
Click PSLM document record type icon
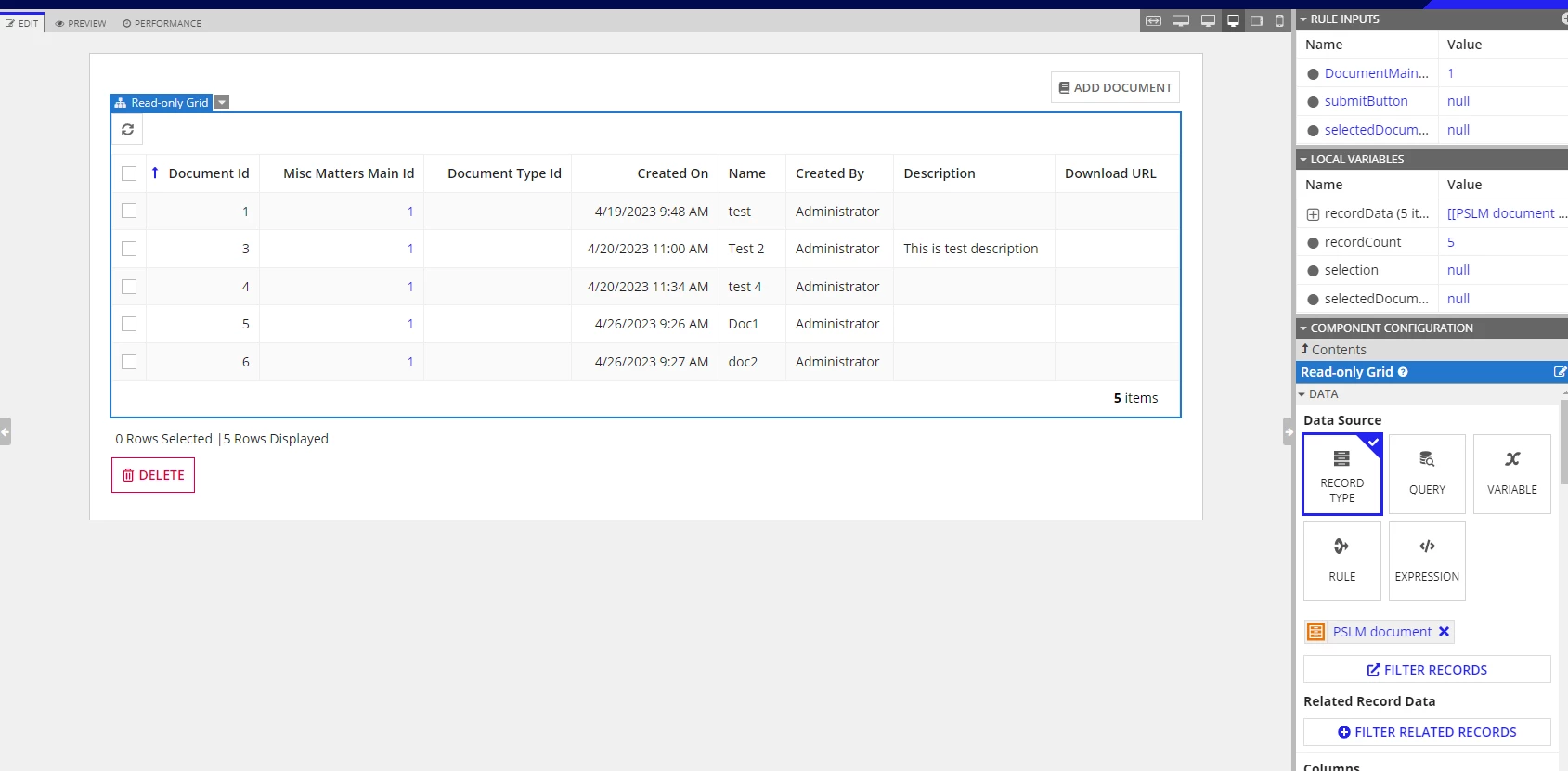(x=1315, y=632)
